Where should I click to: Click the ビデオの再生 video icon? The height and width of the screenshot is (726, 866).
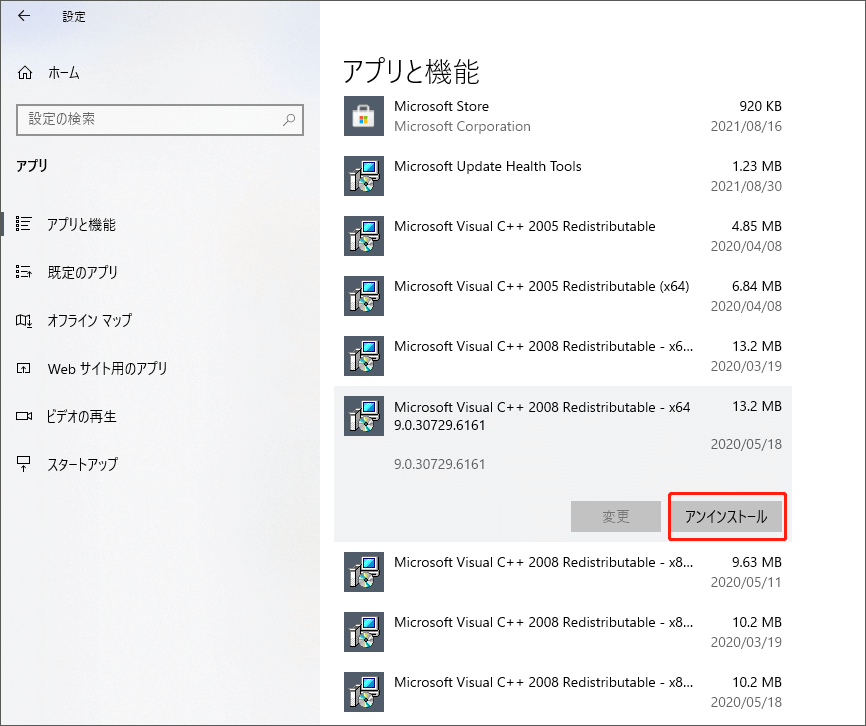(x=25, y=417)
